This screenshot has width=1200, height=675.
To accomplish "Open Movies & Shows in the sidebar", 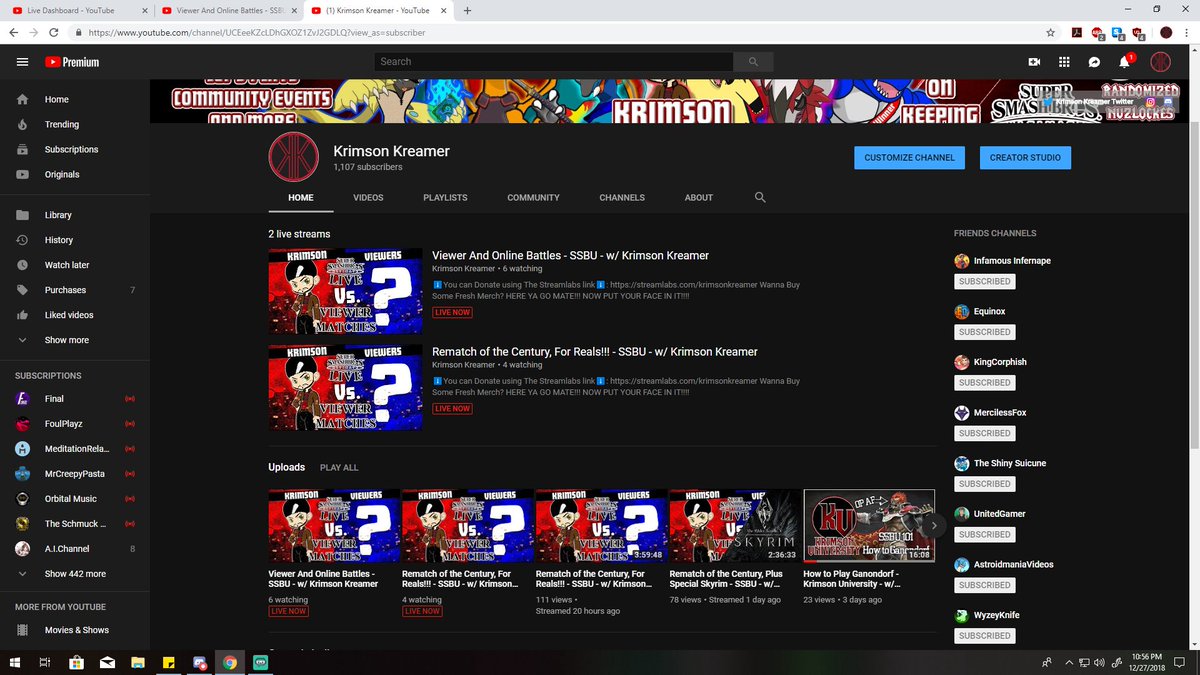I will (x=75, y=630).
